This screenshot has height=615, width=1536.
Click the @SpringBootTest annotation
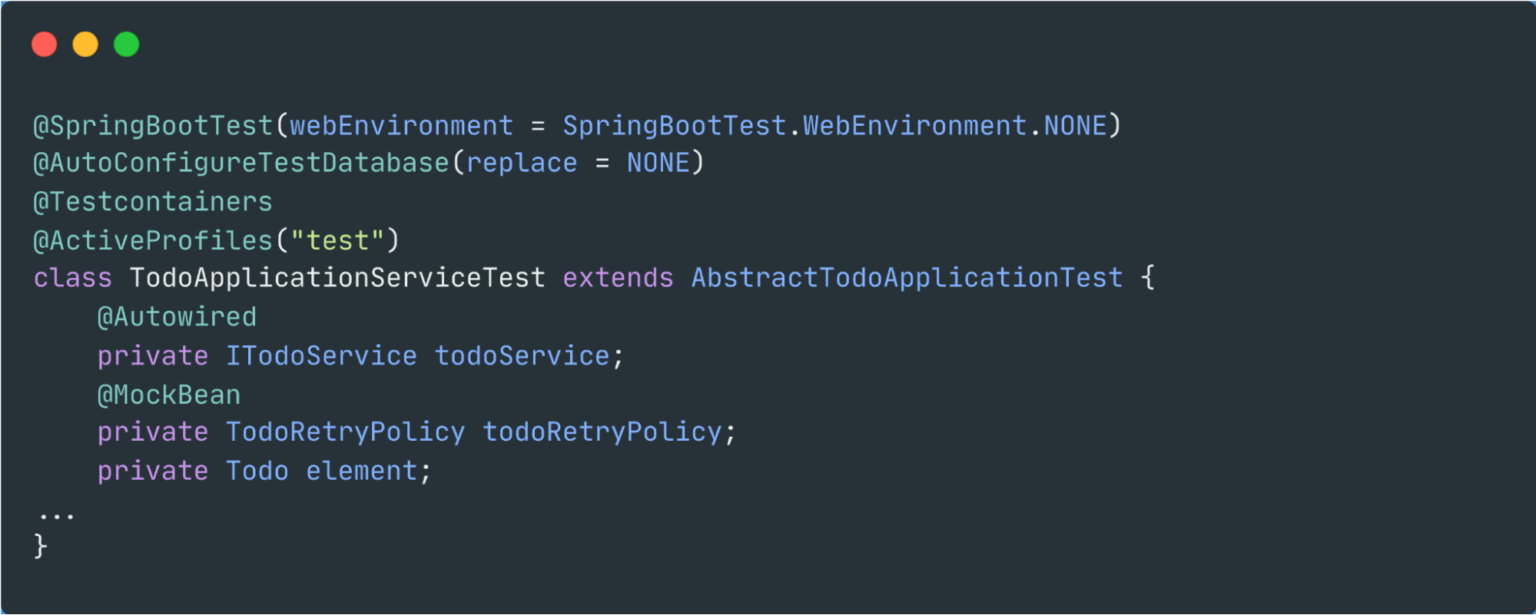(153, 126)
